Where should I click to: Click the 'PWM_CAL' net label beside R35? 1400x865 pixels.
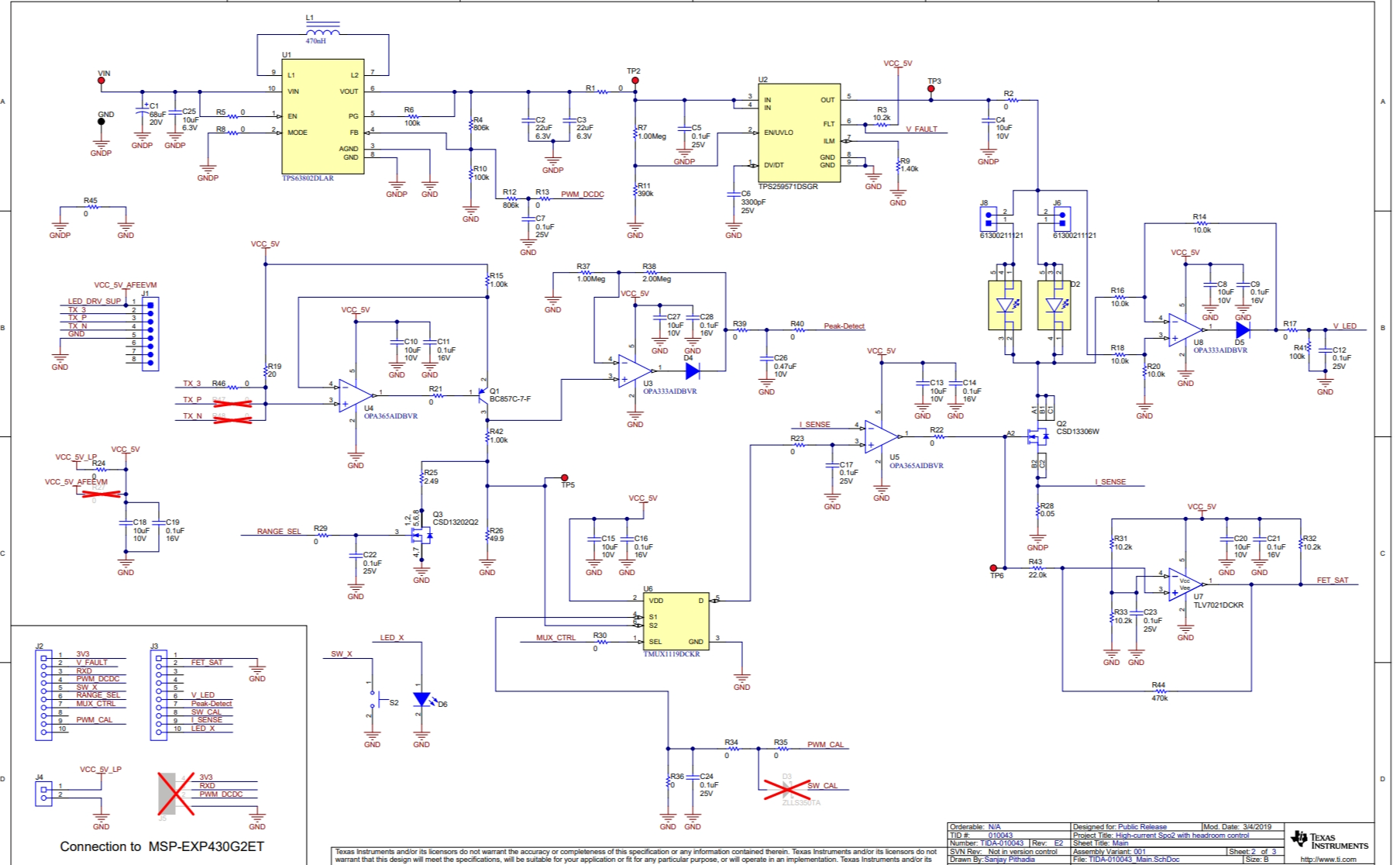point(825,745)
